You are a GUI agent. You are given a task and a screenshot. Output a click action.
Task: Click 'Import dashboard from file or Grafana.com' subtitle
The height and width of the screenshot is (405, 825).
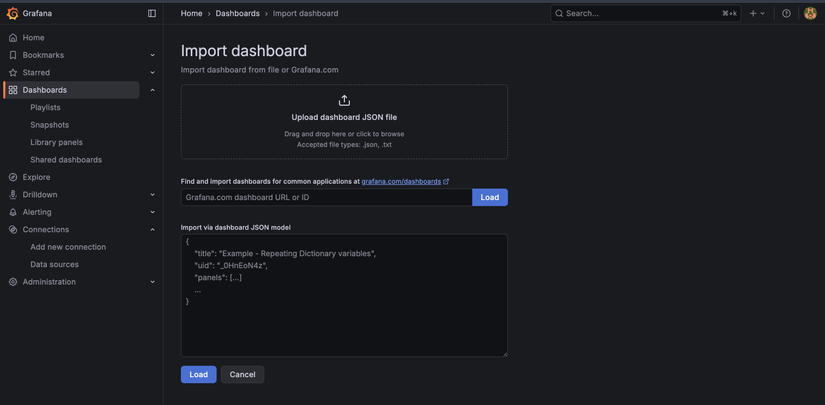(x=259, y=69)
